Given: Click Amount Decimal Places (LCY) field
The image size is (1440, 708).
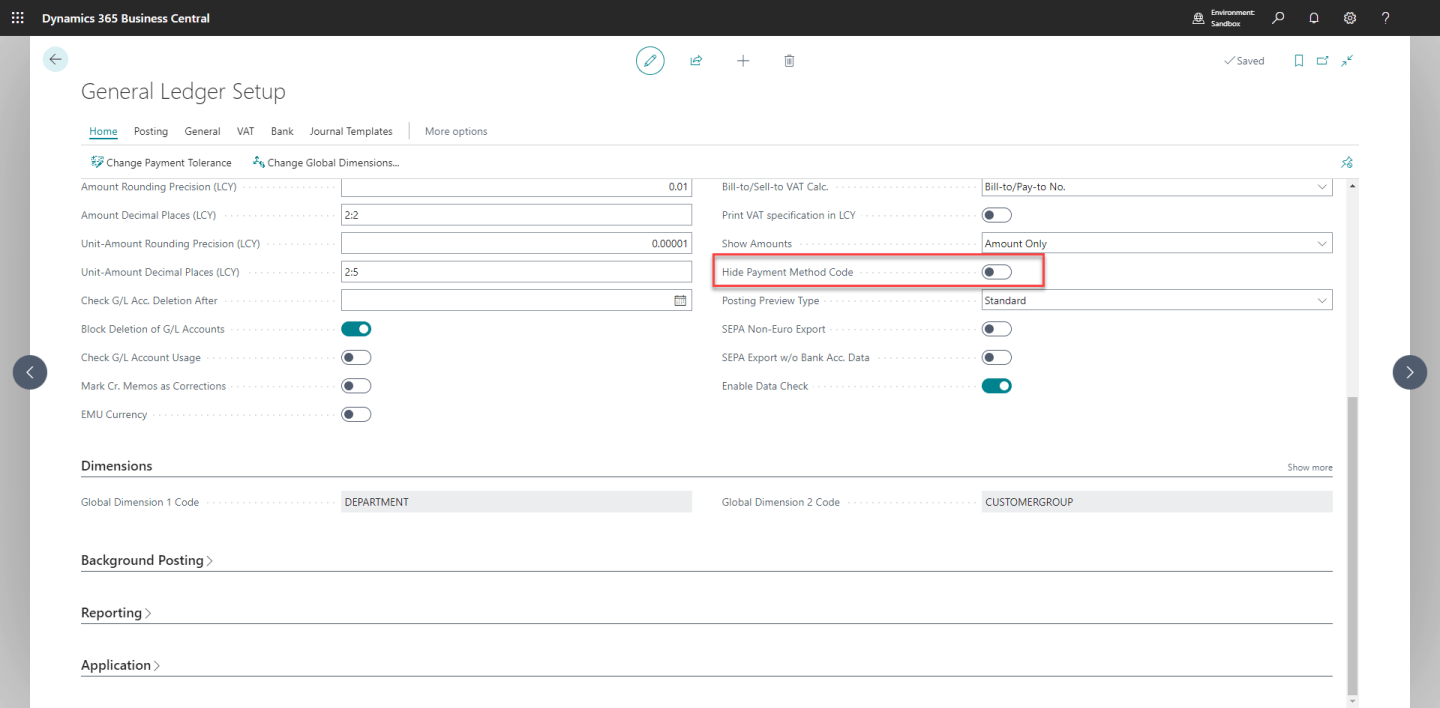Looking at the screenshot, I should pyautogui.click(x=517, y=215).
